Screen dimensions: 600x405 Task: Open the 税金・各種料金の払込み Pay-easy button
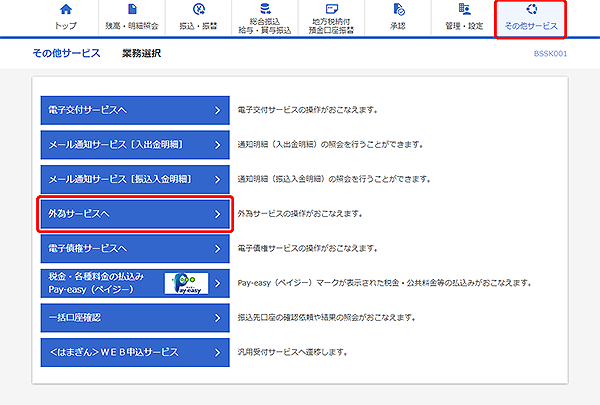point(135,283)
